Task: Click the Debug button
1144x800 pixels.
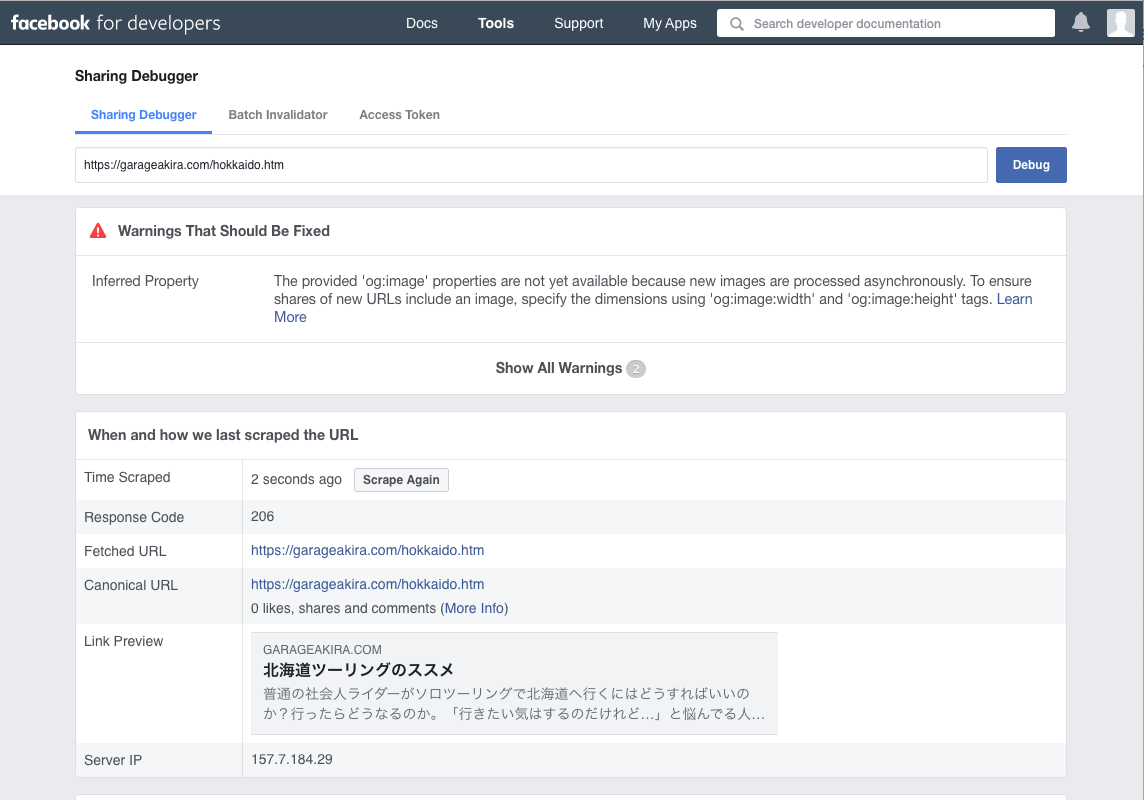Action: tap(1031, 165)
